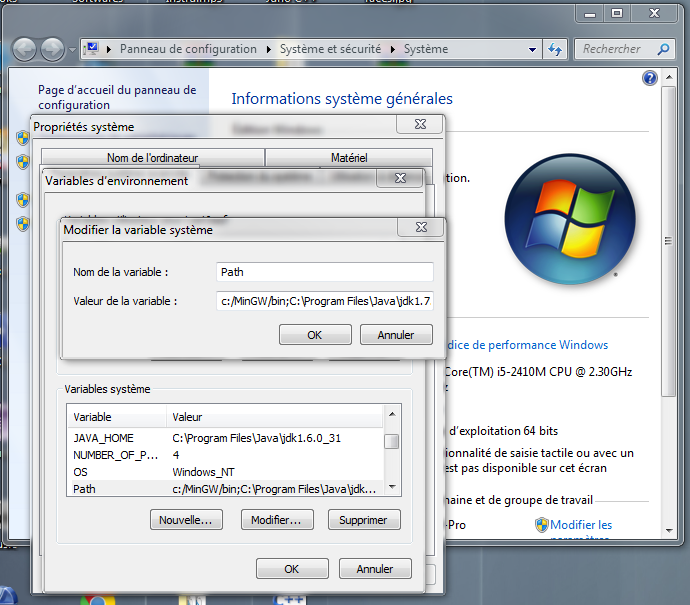This screenshot has height=605, width=690.
Task: Close the Propriétés système dialog
Action: point(420,125)
